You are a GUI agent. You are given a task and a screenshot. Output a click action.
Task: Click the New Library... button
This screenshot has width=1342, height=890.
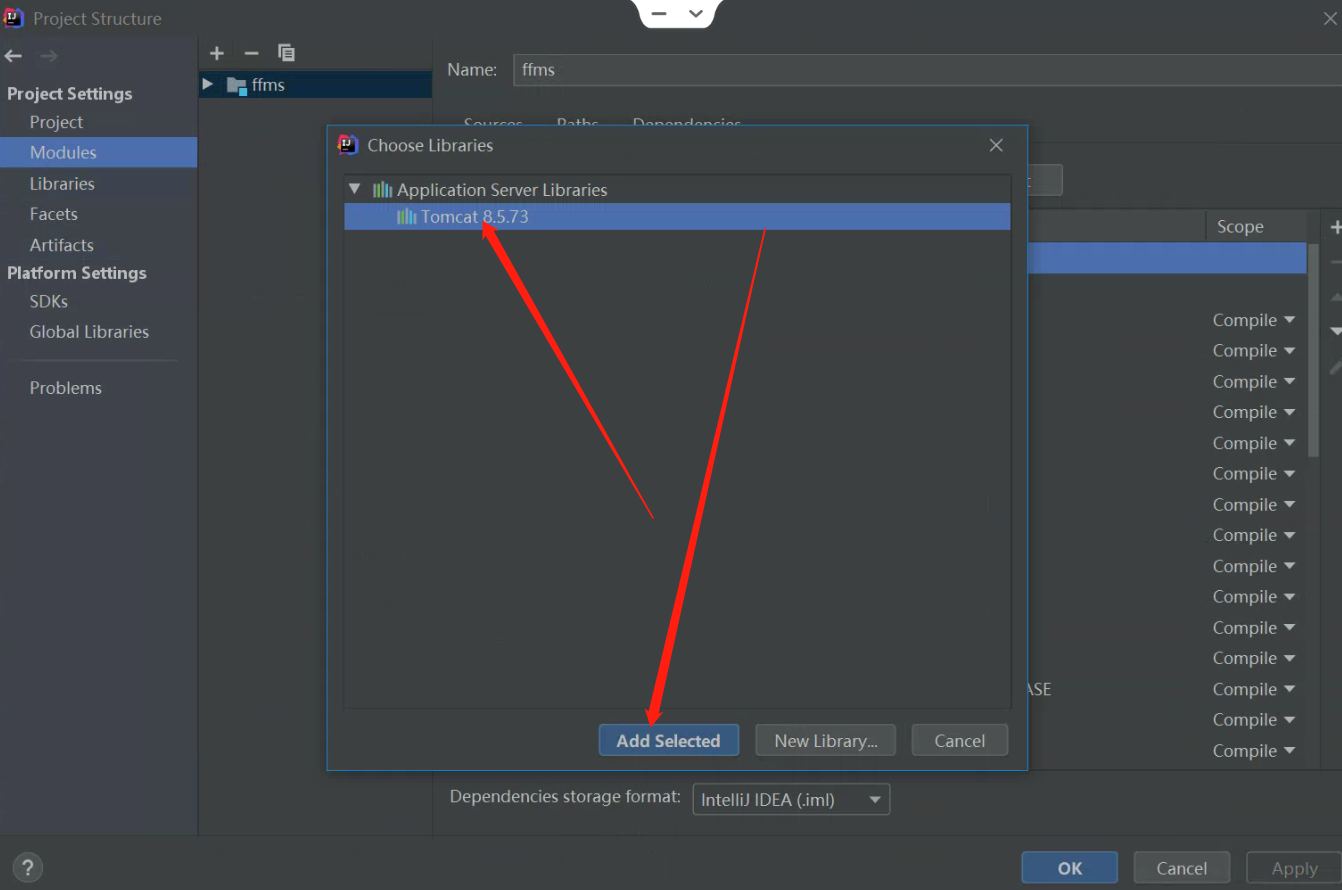point(825,741)
